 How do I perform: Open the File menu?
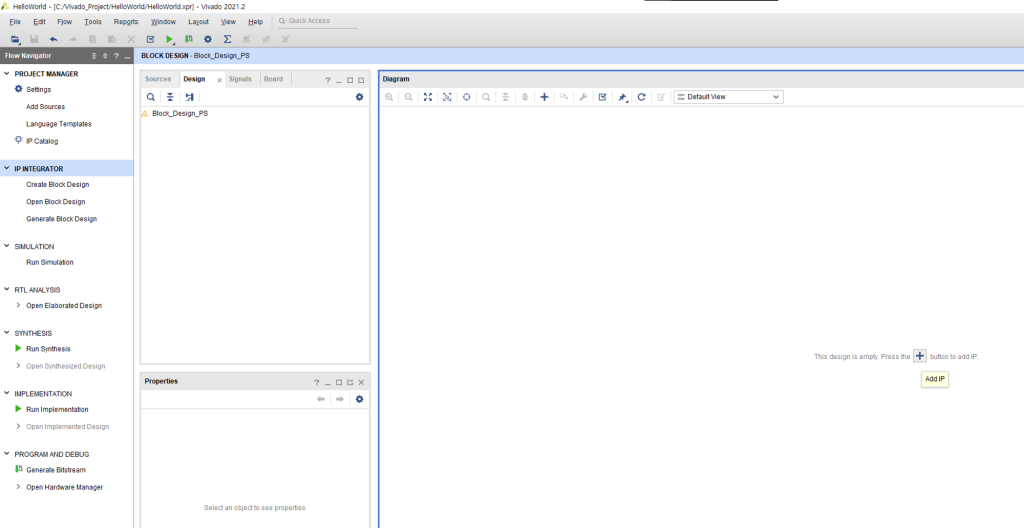(15, 22)
